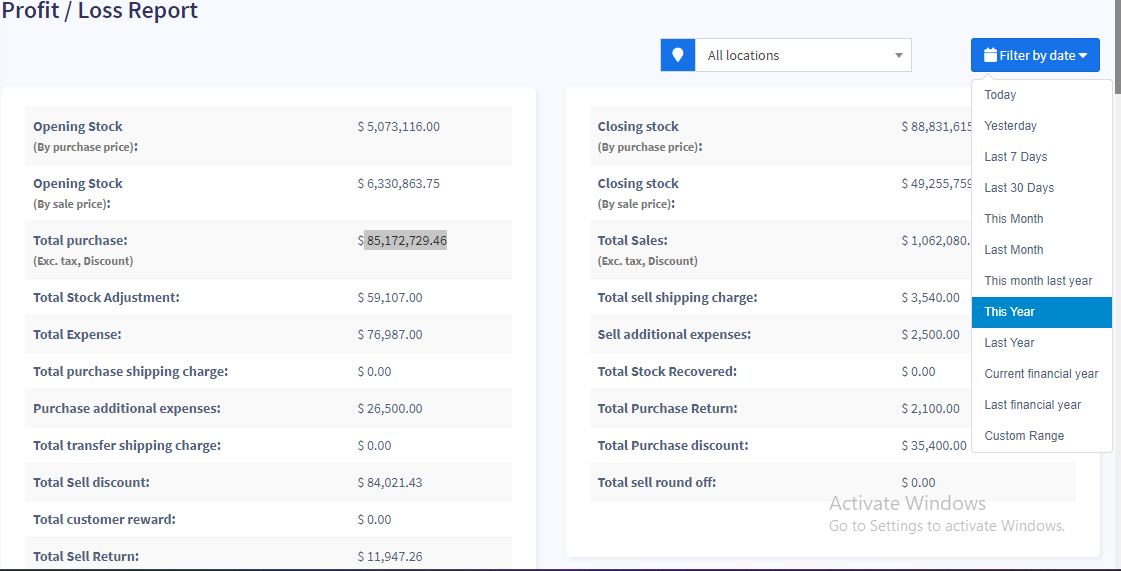Choose the highlighted This Year option
The width and height of the screenshot is (1121, 571).
point(1042,312)
